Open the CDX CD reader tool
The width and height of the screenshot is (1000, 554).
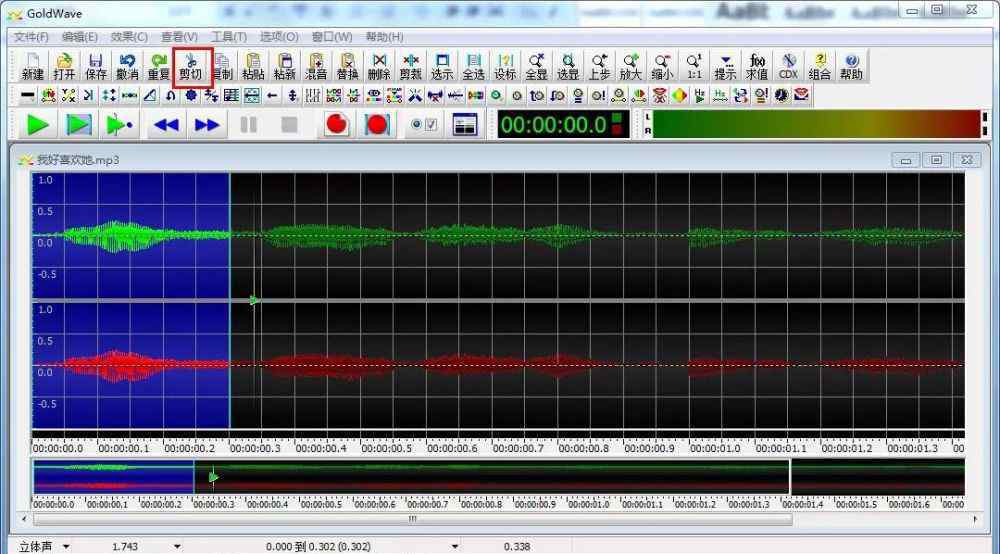point(788,66)
